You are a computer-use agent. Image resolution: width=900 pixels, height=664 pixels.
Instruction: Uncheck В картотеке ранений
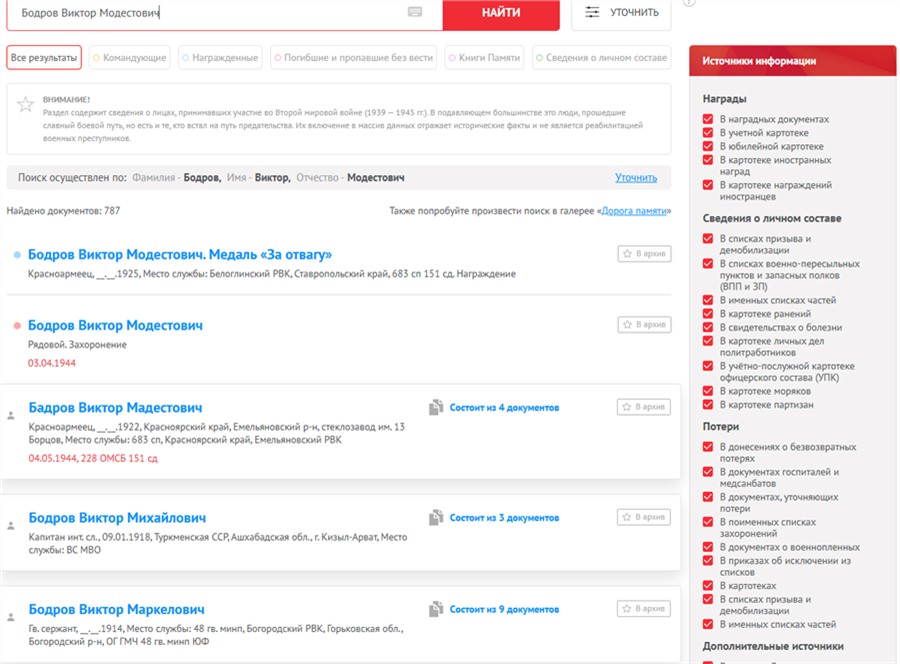click(708, 313)
